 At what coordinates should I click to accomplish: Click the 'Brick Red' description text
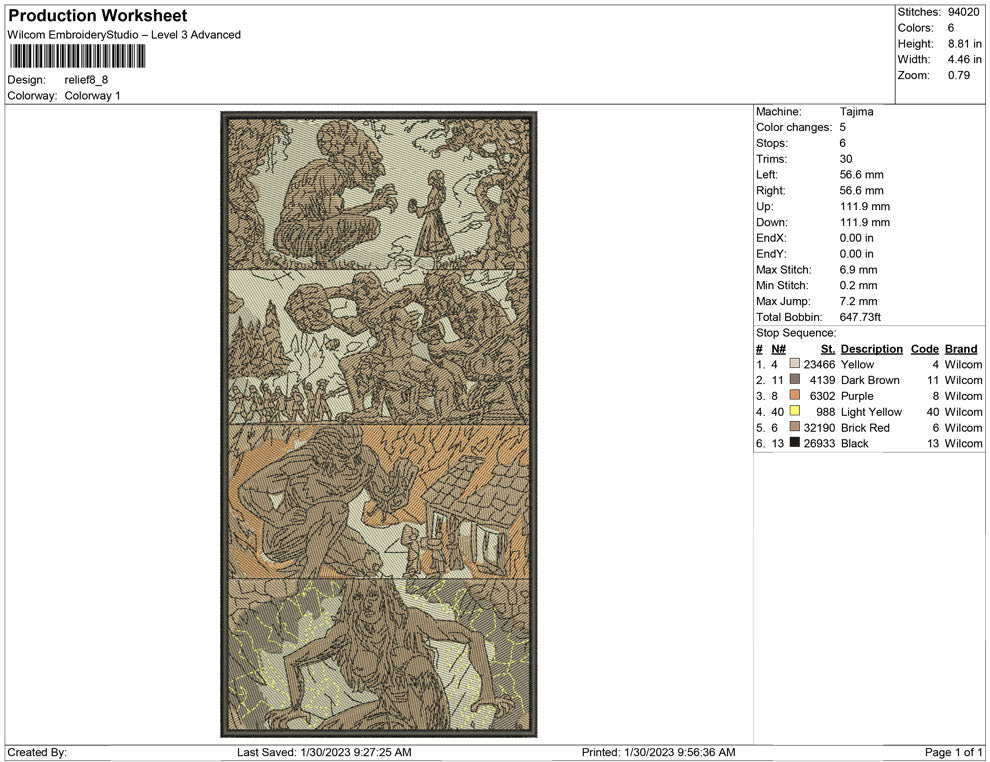point(865,427)
